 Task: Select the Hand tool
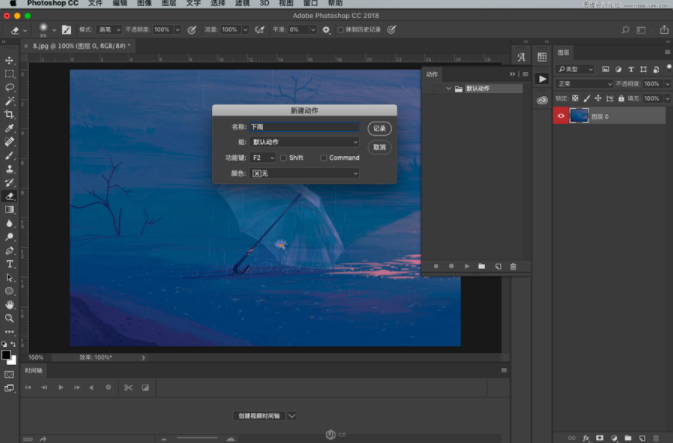click(x=9, y=304)
